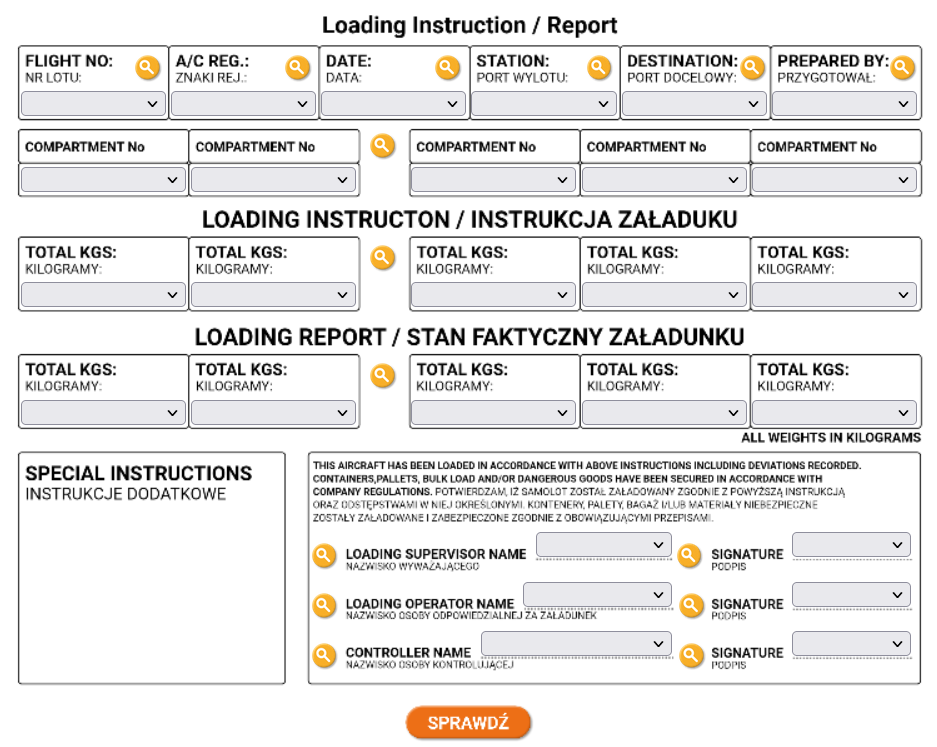The height and width of the screenshot is (747, 937).
Task: Click the magnifier icon beside STATION
Action: 598,67
